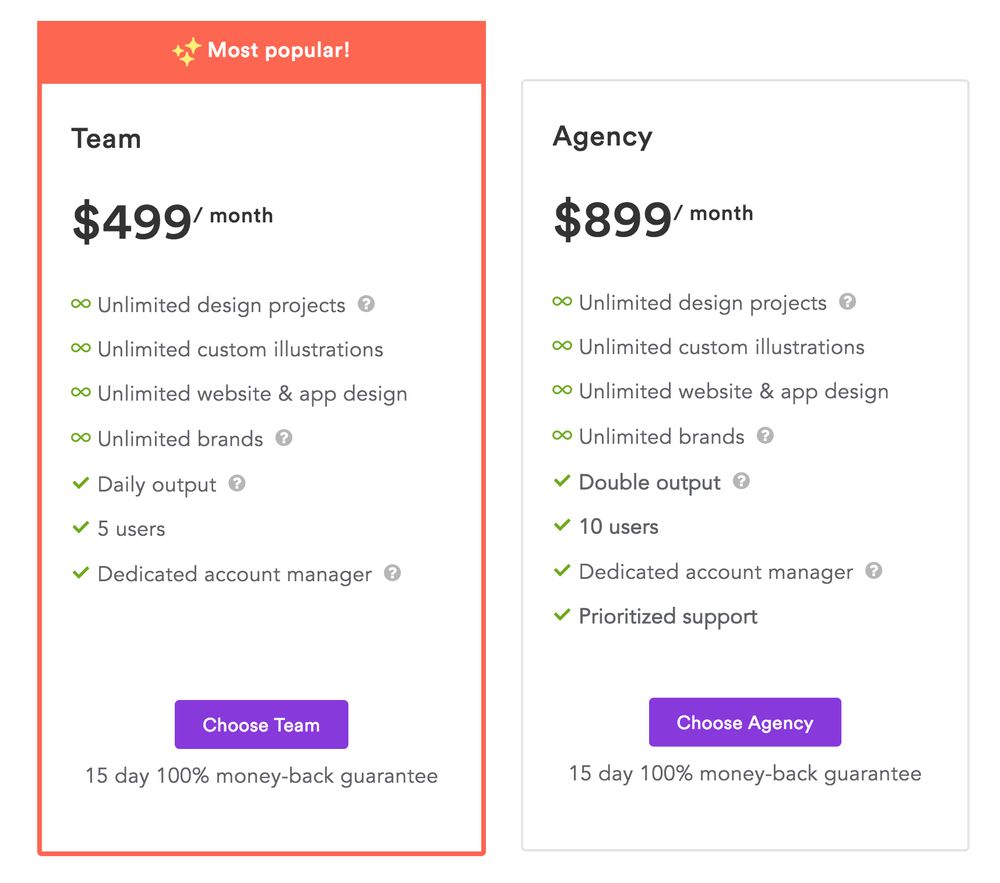1000x883 pixels.
Task: Open Double output help tooltip icon
Action: tap(741, 480)
